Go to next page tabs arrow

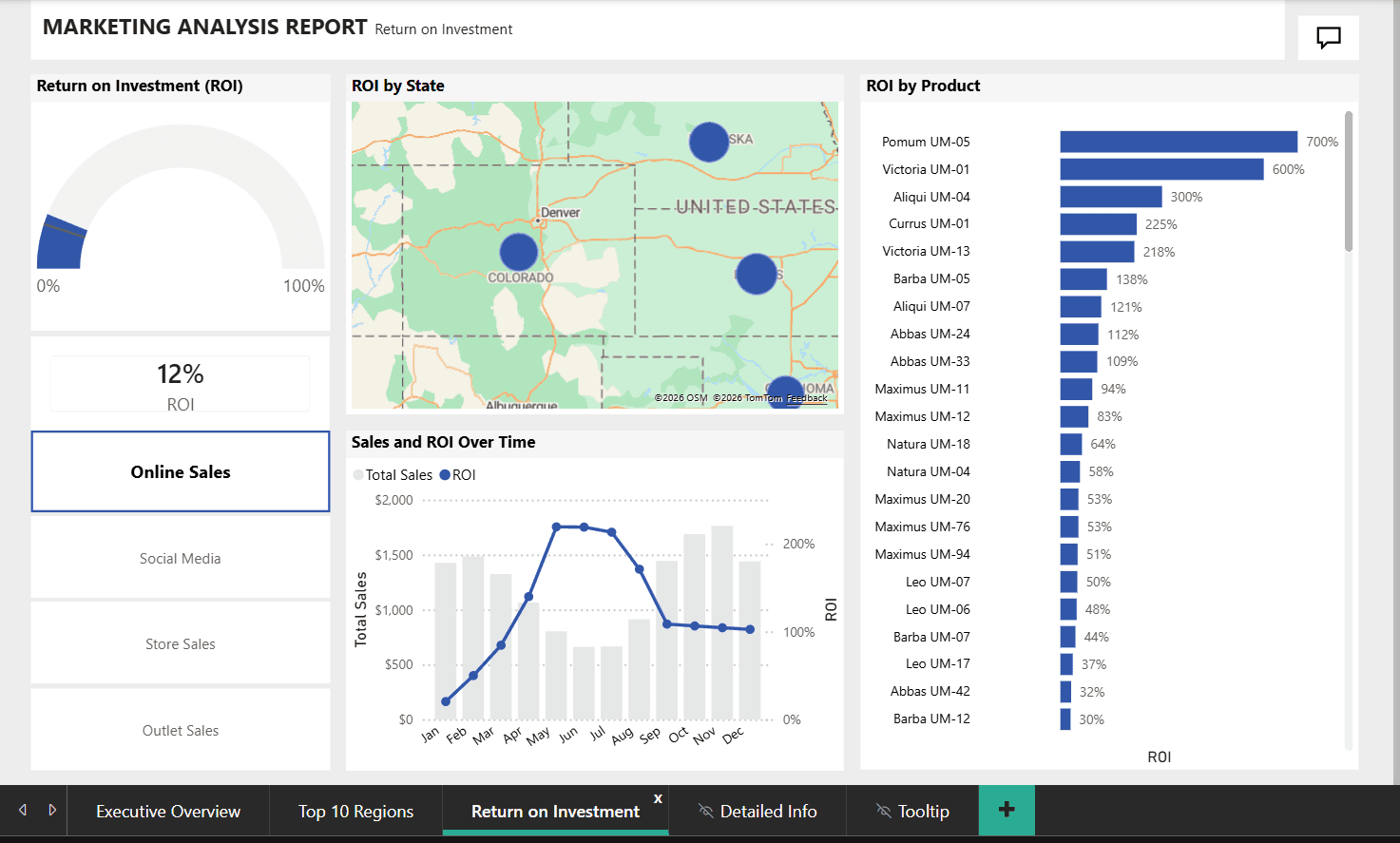click(x=52, y=811)
